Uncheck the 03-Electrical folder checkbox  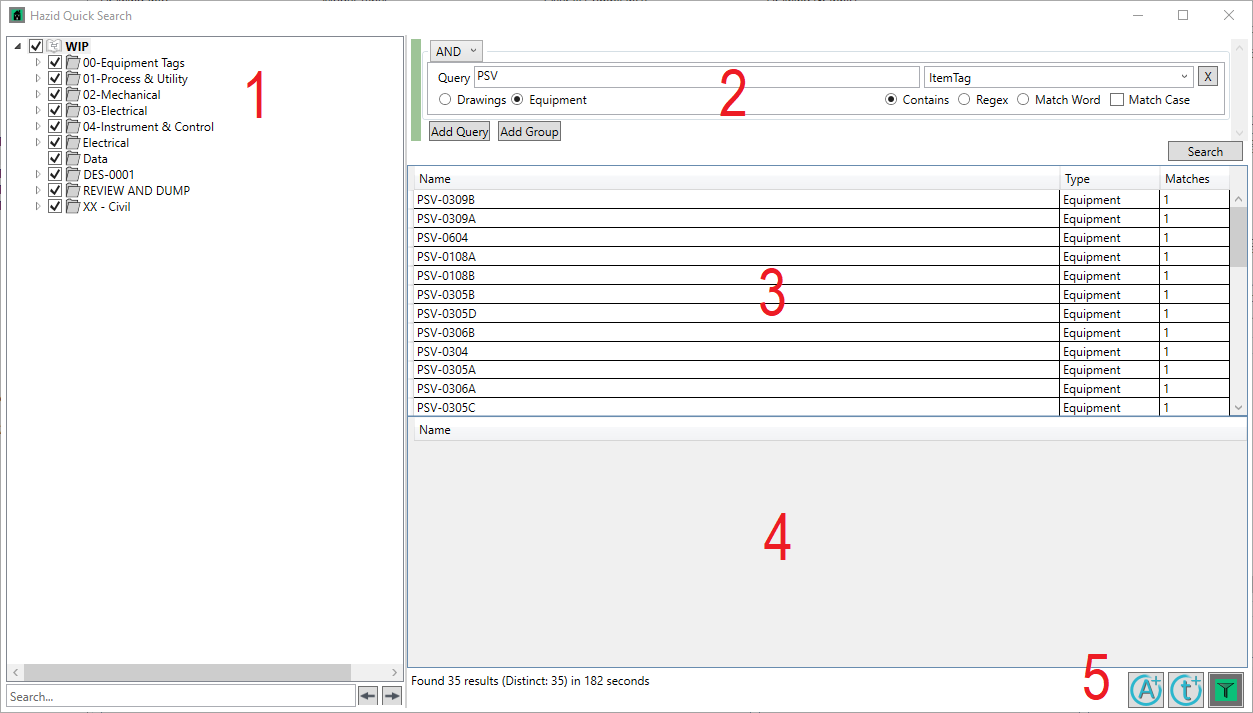pos(56,111)
